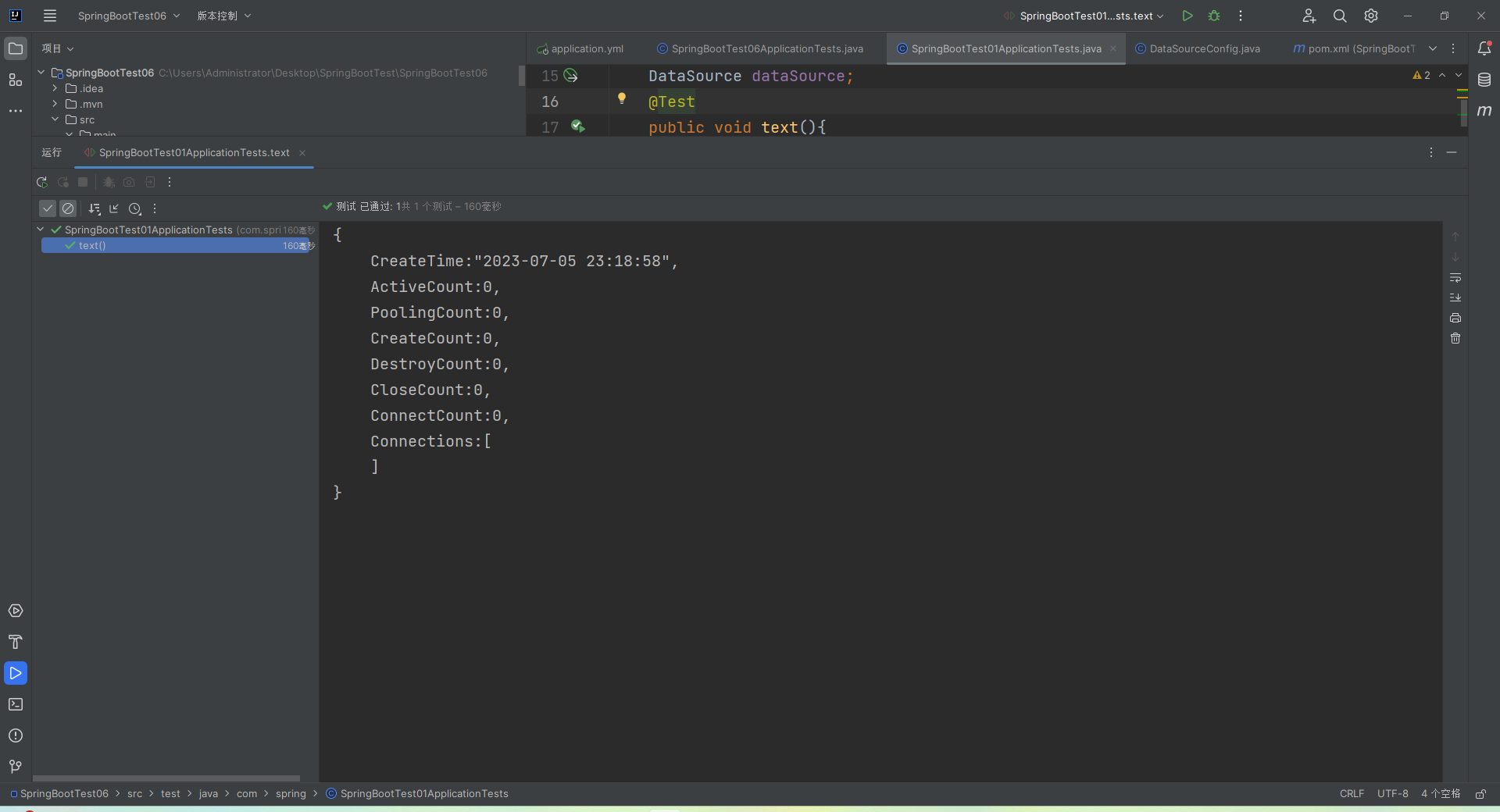1500x812 pixels.
Task: Open 项目 view mode dropdown
Action: point(58,48)
